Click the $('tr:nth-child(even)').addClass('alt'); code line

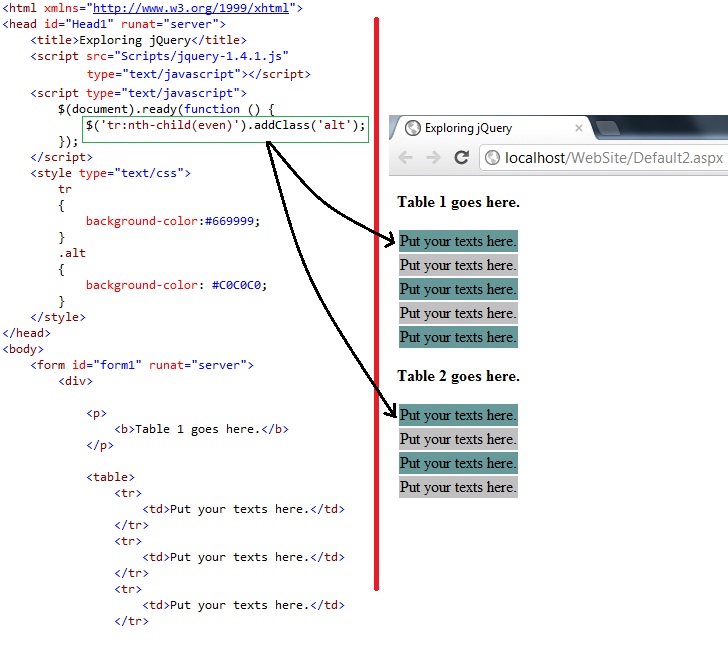tap(226, 125)
